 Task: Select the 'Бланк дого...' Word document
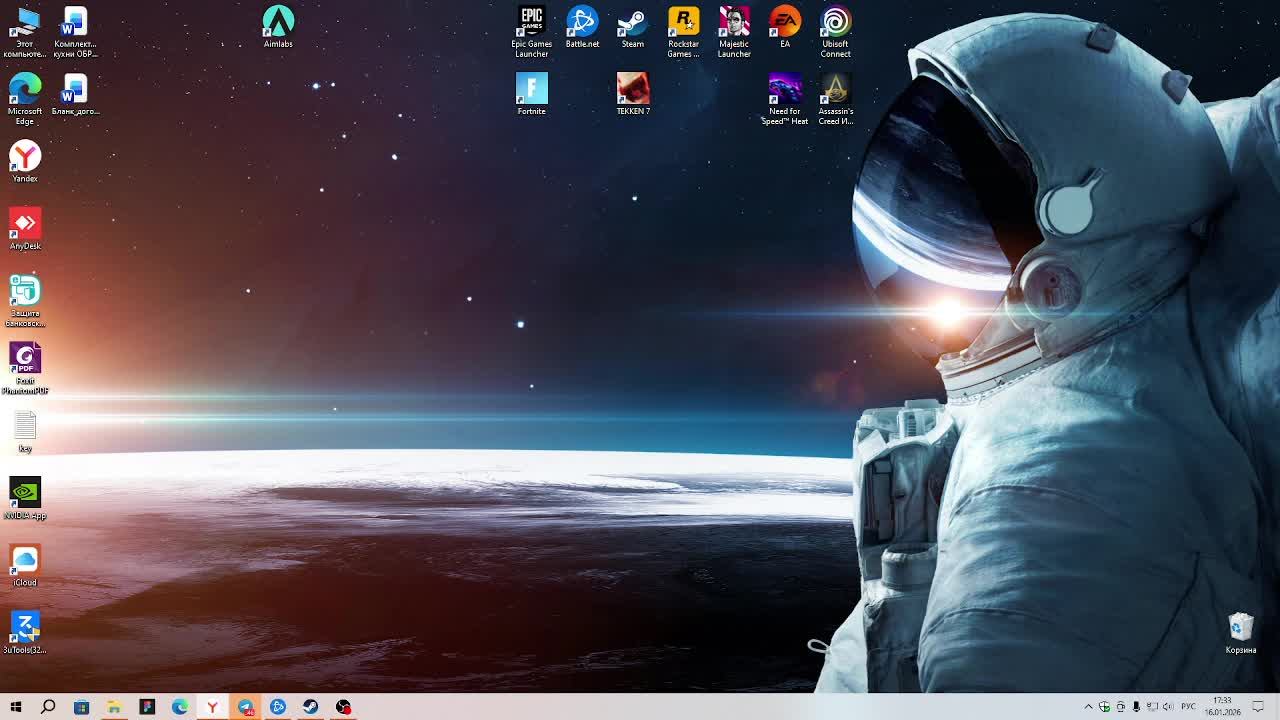click(75, 95)
